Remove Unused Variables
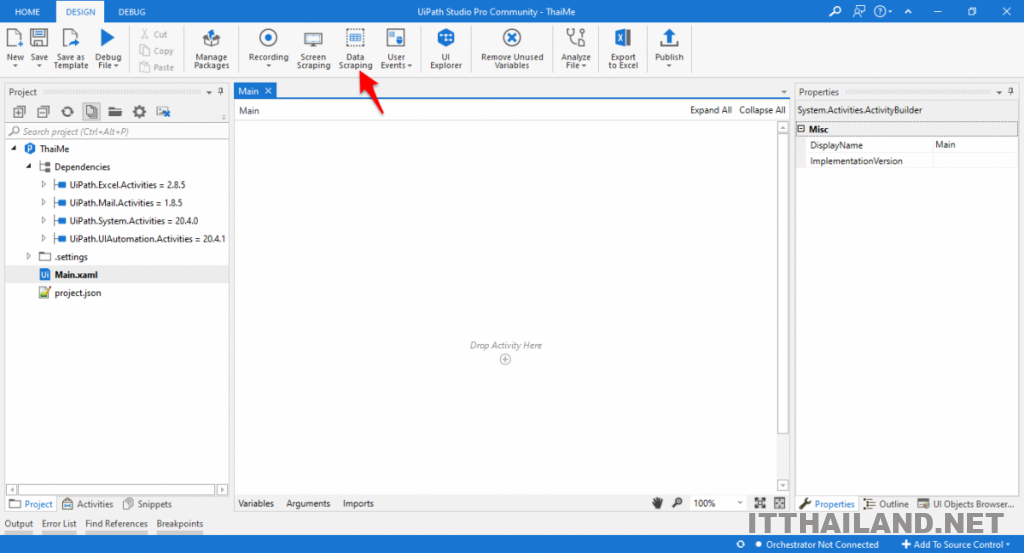The image size is (1024, 553). coord(512,48)
